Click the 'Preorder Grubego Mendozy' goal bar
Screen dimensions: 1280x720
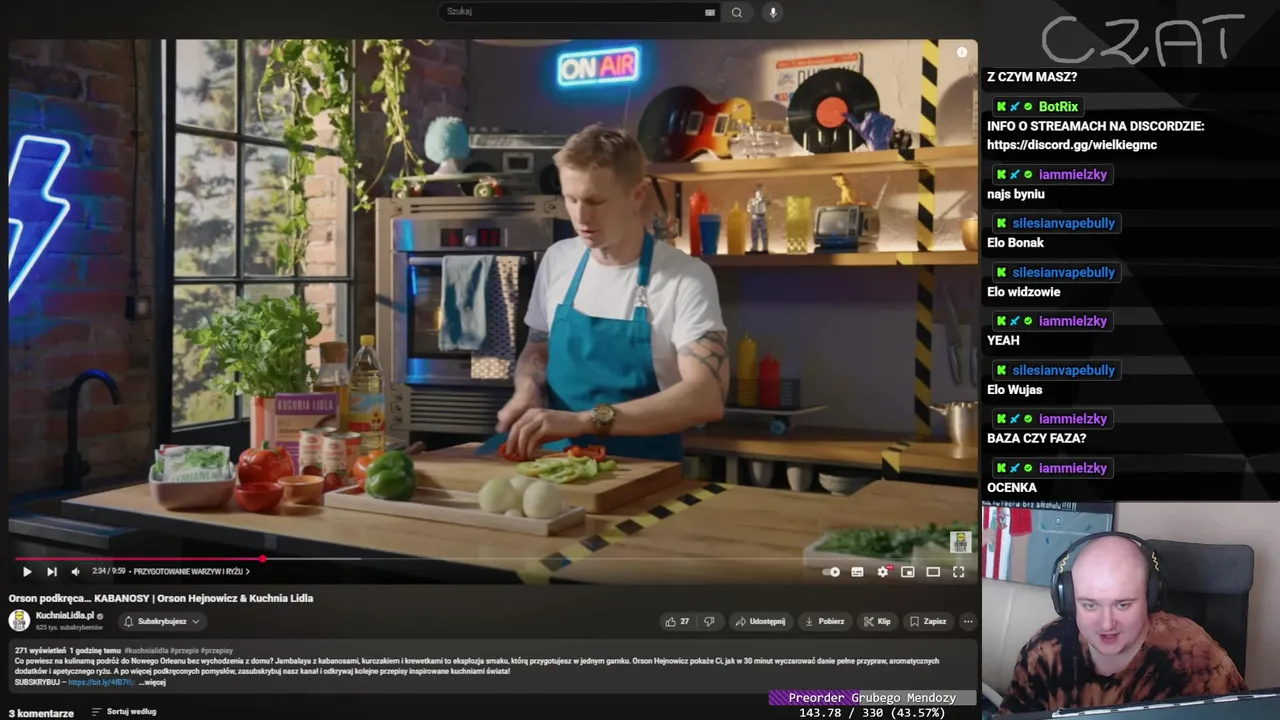coord(872,698)
